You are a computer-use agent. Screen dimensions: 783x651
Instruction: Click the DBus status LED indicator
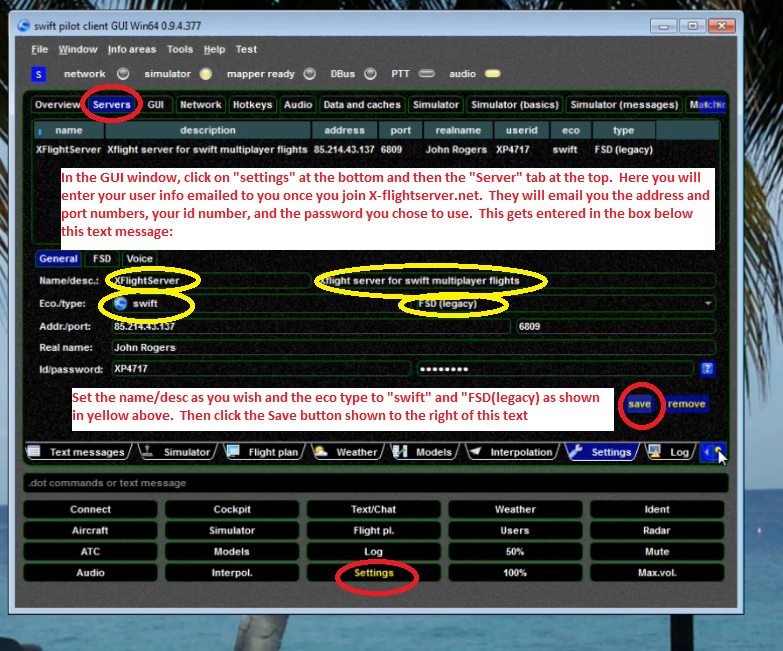tap(371, 73)
